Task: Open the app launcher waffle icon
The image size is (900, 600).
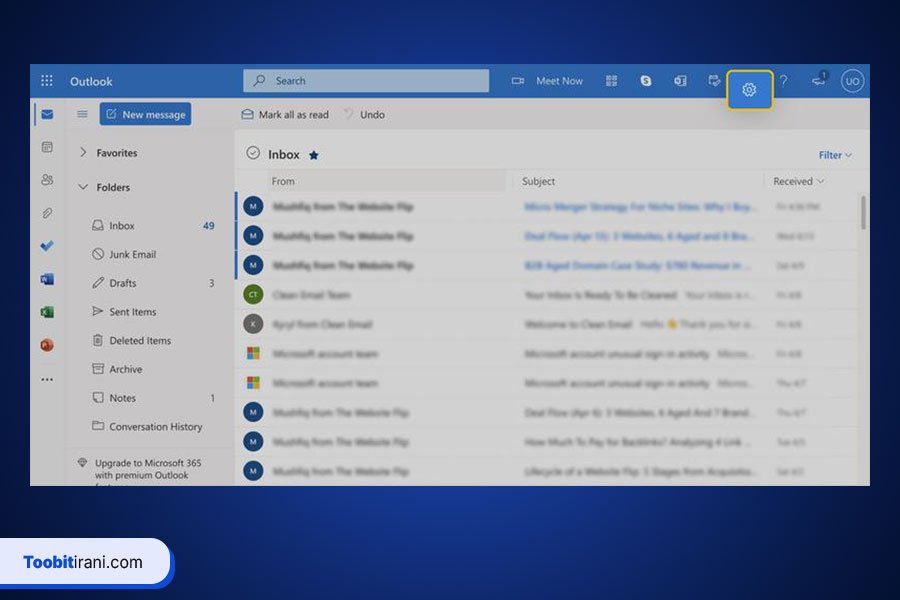Action: pos(47,81)
